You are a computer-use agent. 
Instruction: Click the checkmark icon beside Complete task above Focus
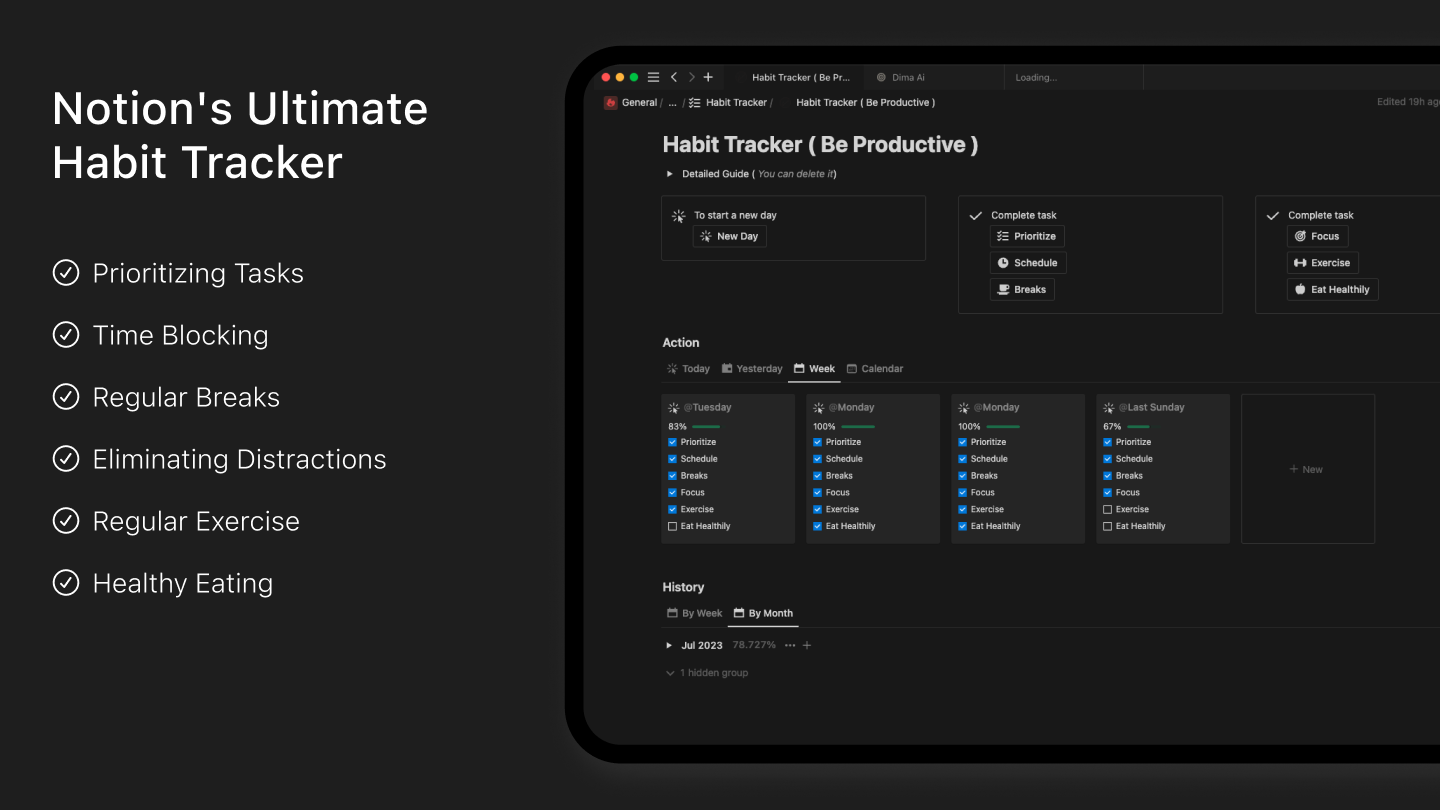tap(1273, 215)
